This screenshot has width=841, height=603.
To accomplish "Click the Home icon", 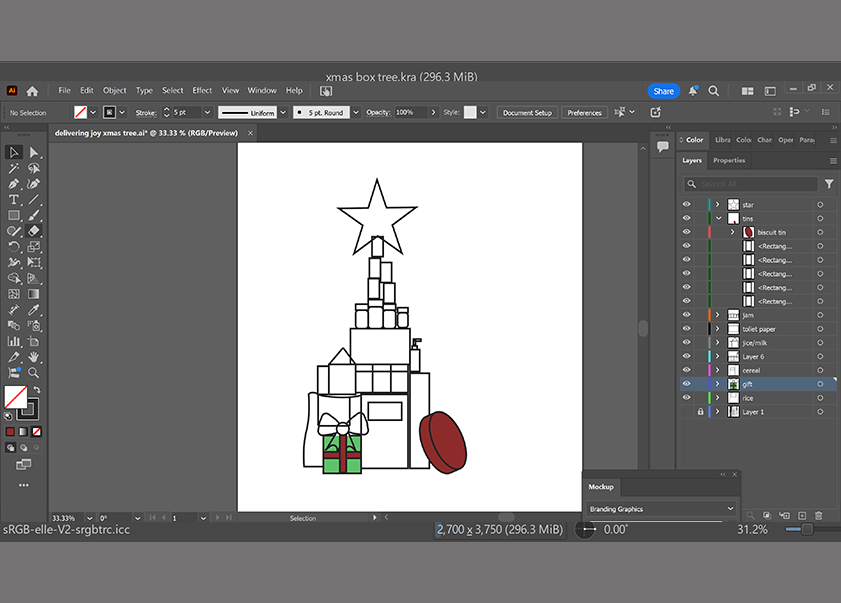I will click(32, 91).
